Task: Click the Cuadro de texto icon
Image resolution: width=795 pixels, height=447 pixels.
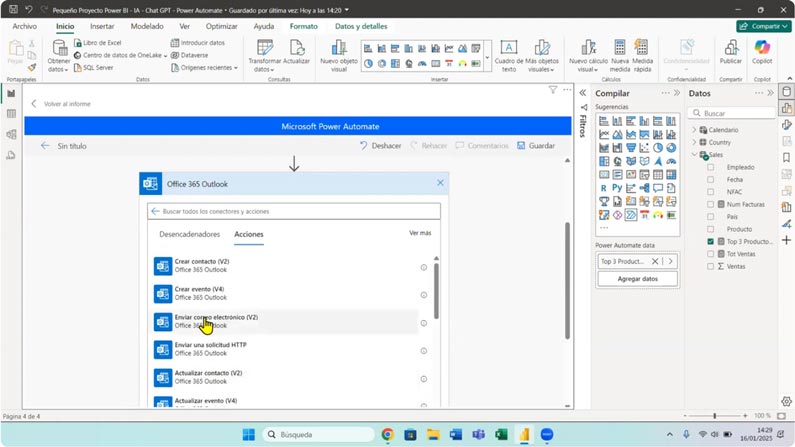Action: pyautogui.click(x=508, y=49)
